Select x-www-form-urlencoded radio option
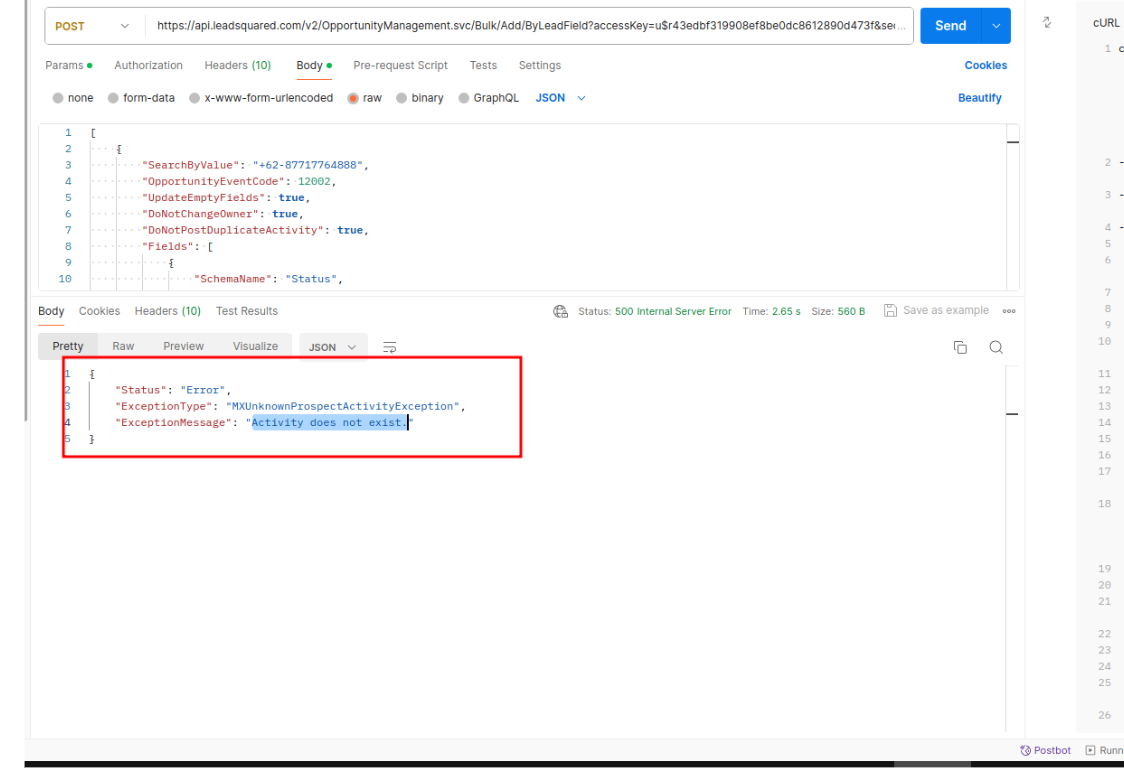Image resolution: width=1124 pixels, height=775 pixels. click(194, 98)
